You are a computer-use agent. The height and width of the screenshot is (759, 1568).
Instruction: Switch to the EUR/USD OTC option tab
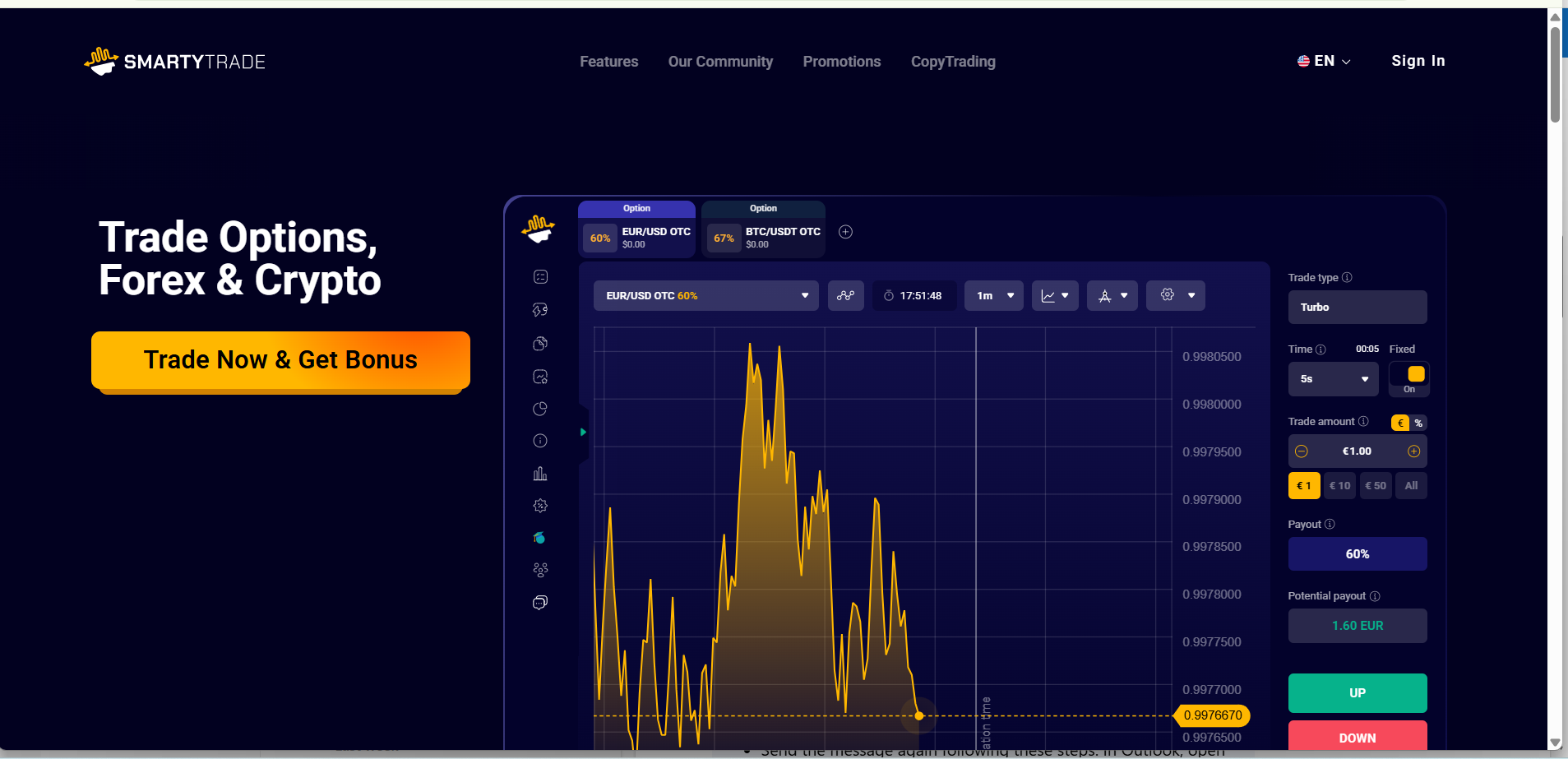[x=636, y=229]
